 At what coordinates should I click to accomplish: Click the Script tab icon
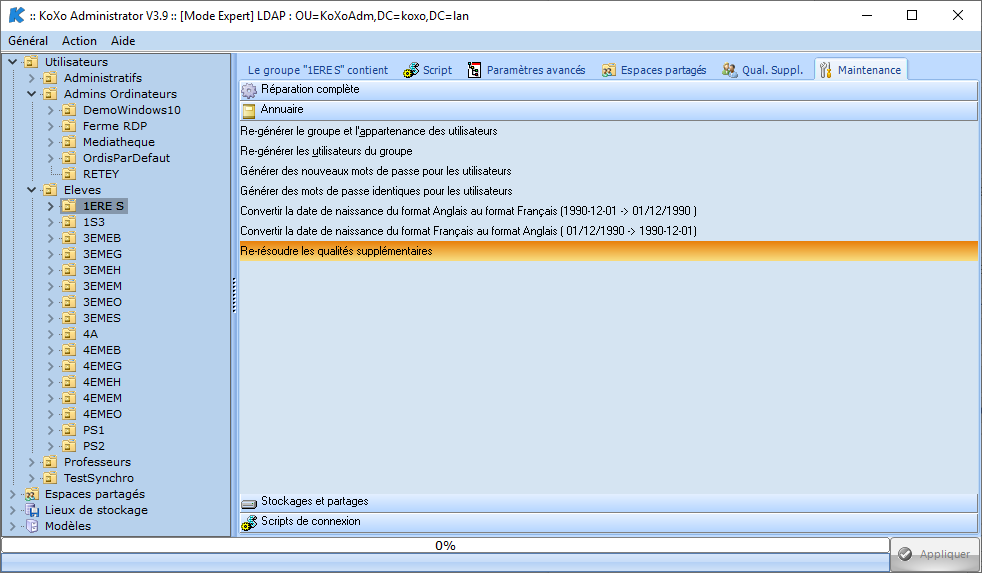click(x=411, y=70)
